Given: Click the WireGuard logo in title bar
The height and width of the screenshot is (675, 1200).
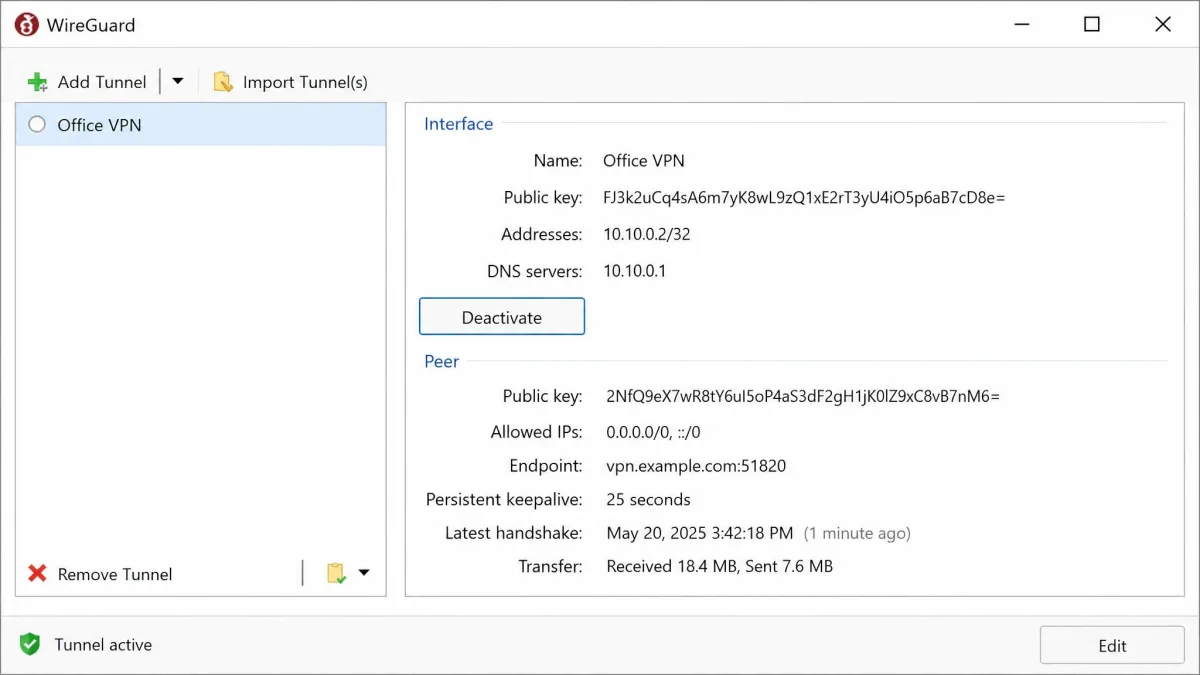Looking at the screenshot, I should point(26,25).
